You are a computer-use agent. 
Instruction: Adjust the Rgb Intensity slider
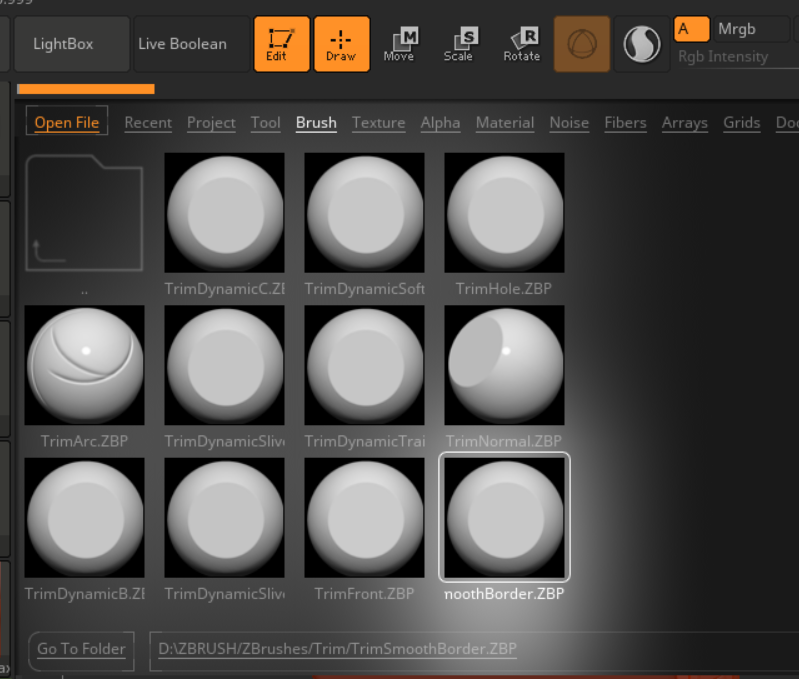click(x=736, y=57)
